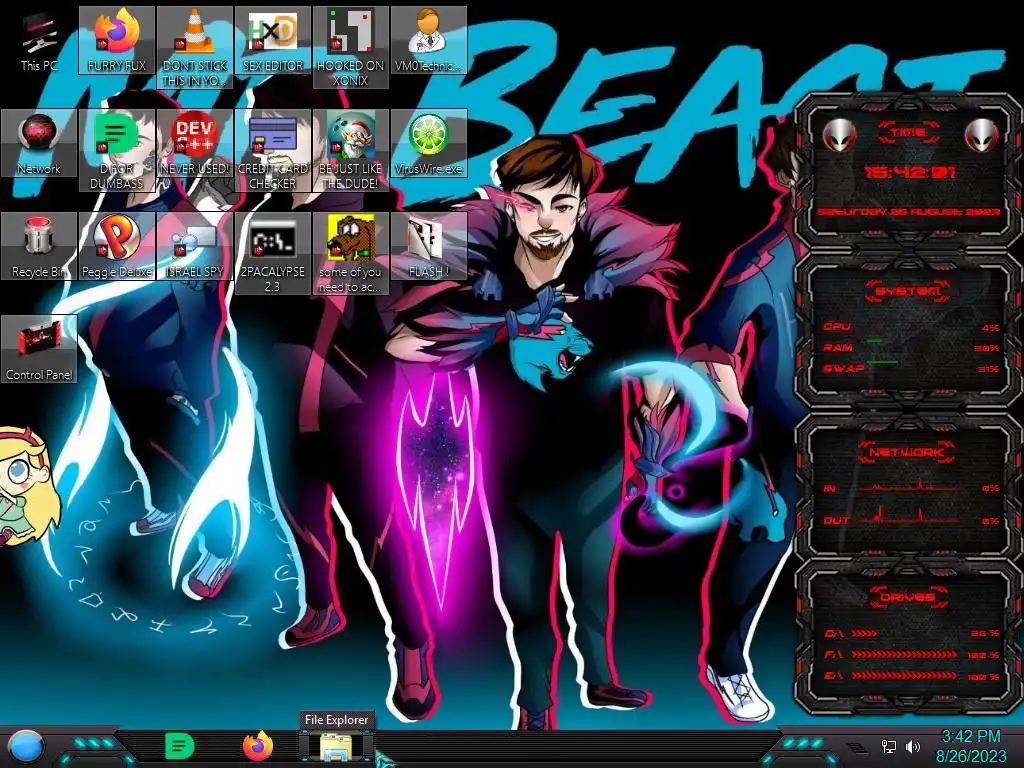Click the widget clock reading
The image size is (1024, 768).
(909, 172)
